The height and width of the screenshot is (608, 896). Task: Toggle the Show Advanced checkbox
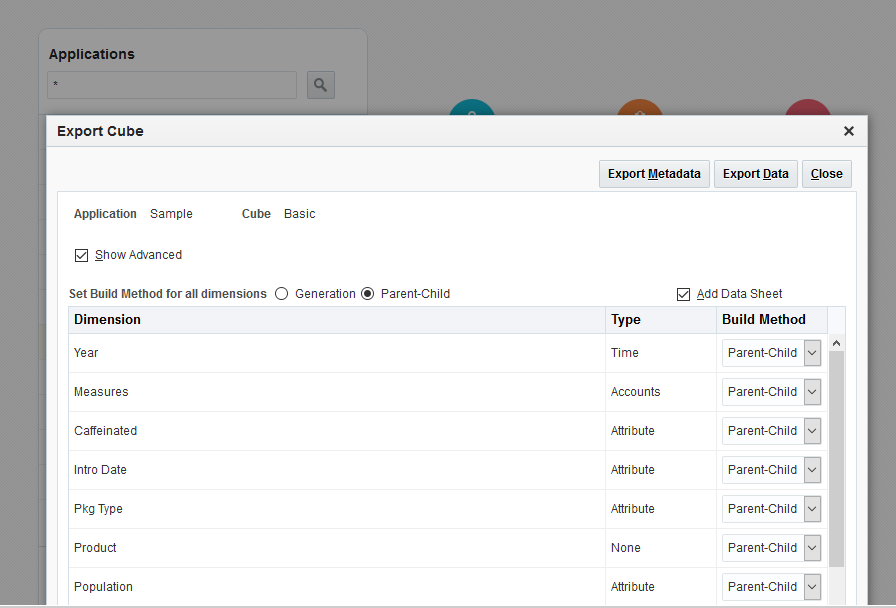tap(81, 255)
